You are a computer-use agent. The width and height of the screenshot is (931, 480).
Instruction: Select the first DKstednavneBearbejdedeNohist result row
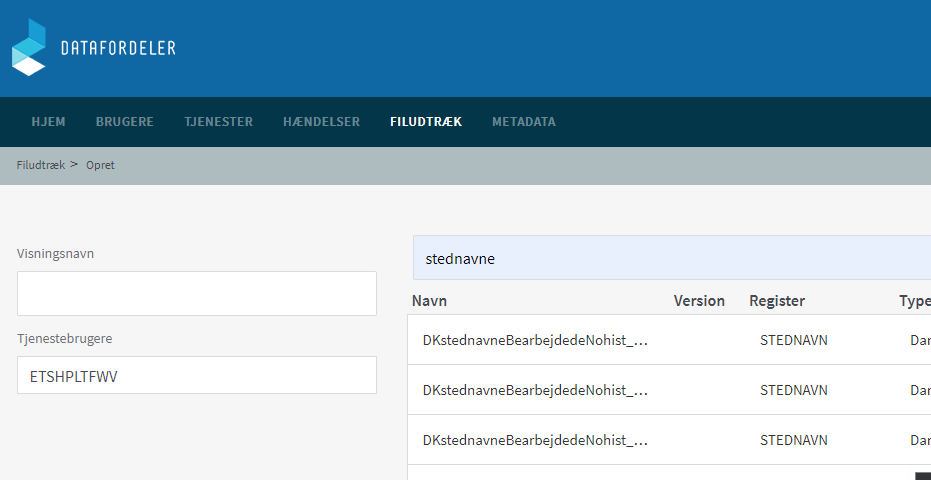tap(536, 340)
